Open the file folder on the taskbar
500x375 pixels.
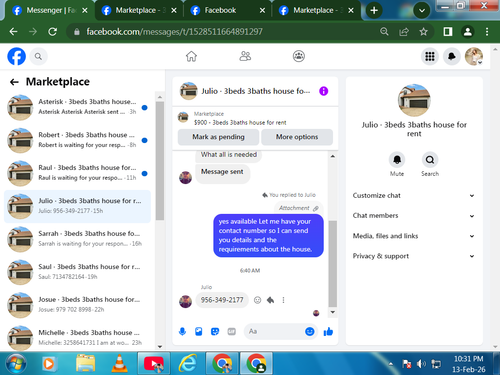[x=86, y=364]
